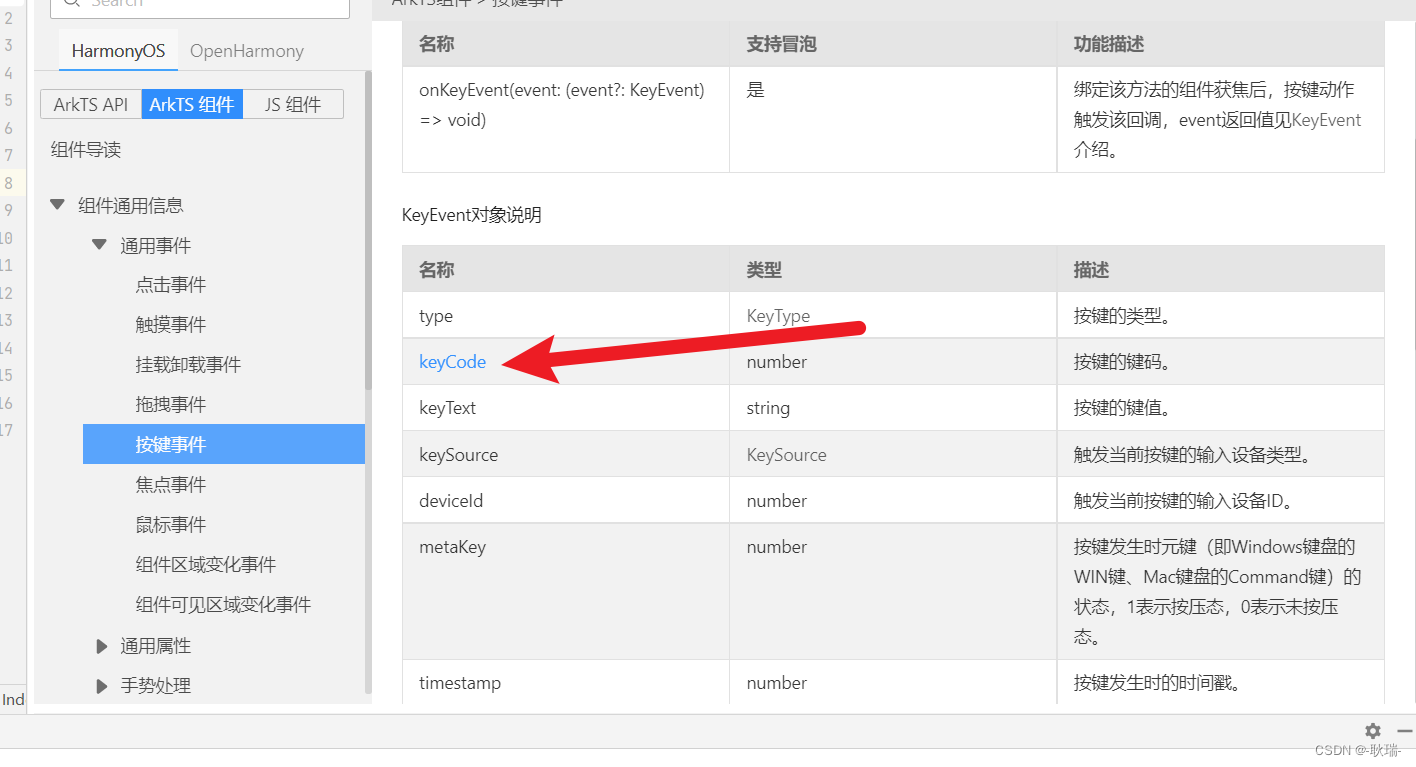Switch to the OpenHarmony tab
Screen dimensions: 1416x767
coord(246,51)
